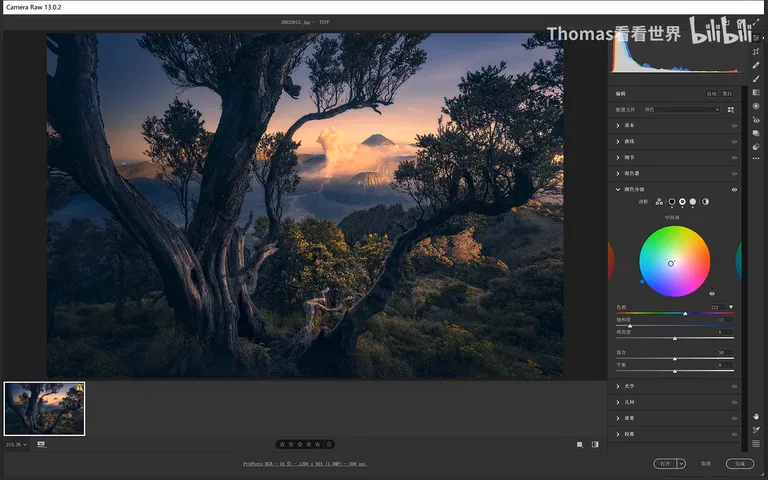Select the Hand tool
Viewport: 768px width, 480px height.
coord(756,416)
